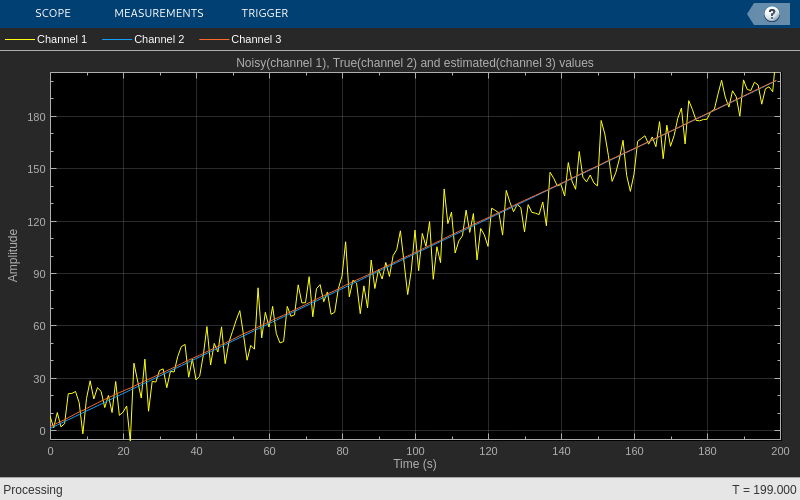This screenshot has height=500, width=800.
Task: Click the T = 199.000 time readout
Action: 764,490
